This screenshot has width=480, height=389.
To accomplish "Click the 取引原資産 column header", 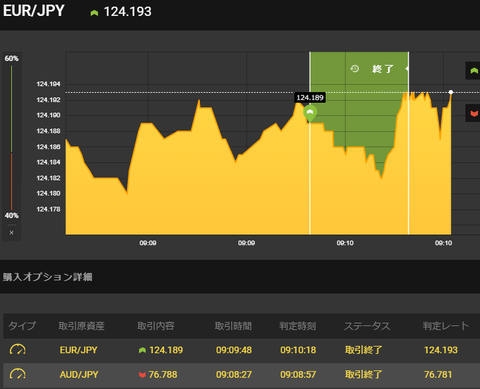I will [x=82, y=326].
